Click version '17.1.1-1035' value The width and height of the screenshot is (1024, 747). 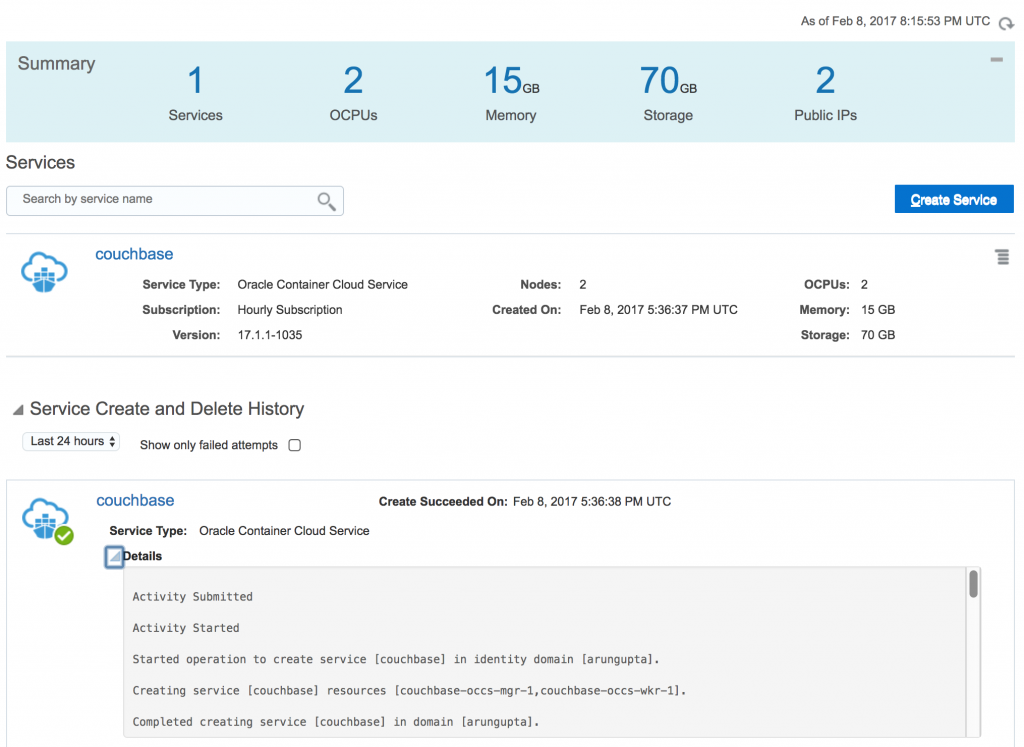[x=270, y=335]
